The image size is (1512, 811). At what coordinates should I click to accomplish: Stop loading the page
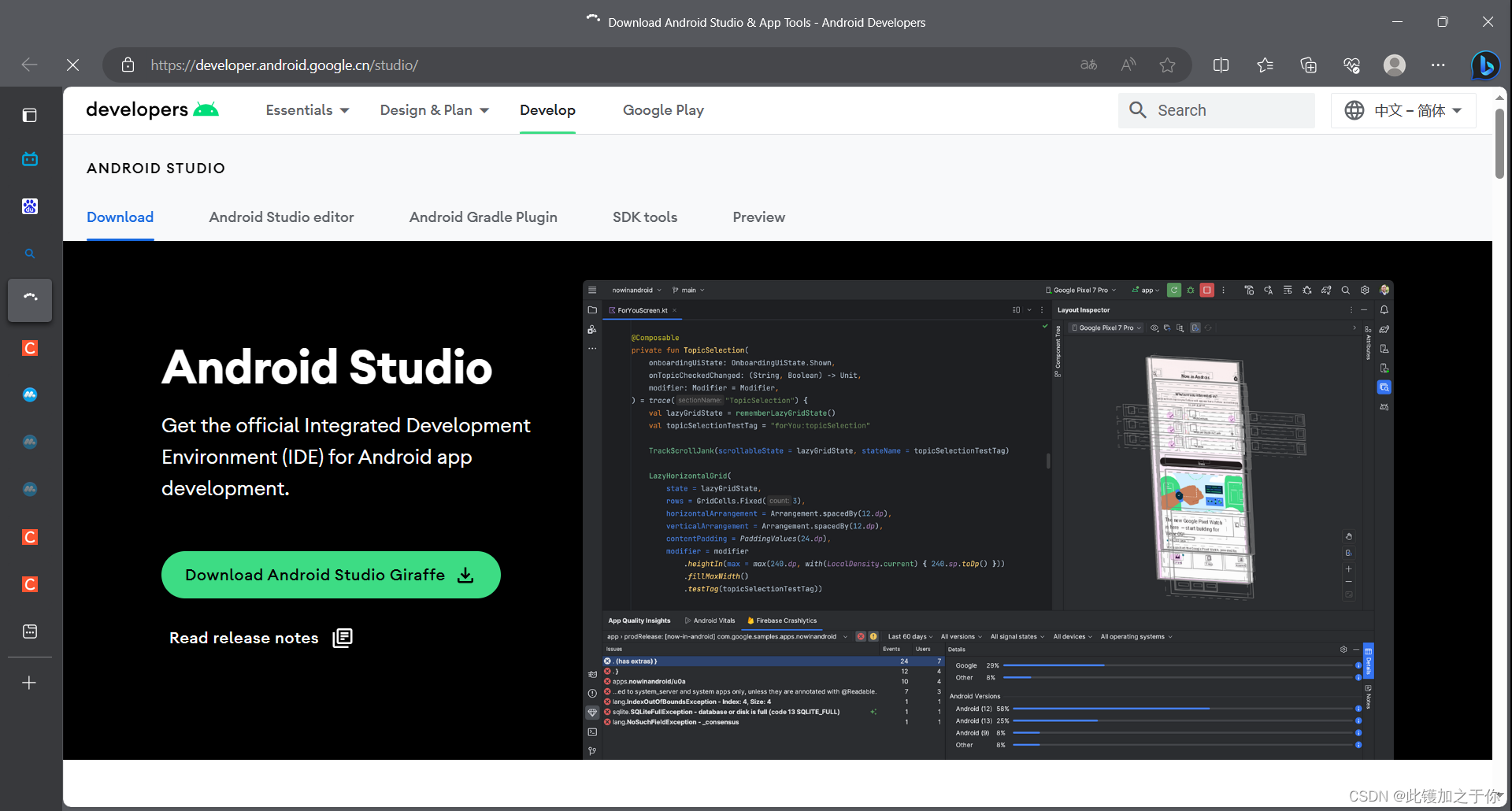[72, 65]
